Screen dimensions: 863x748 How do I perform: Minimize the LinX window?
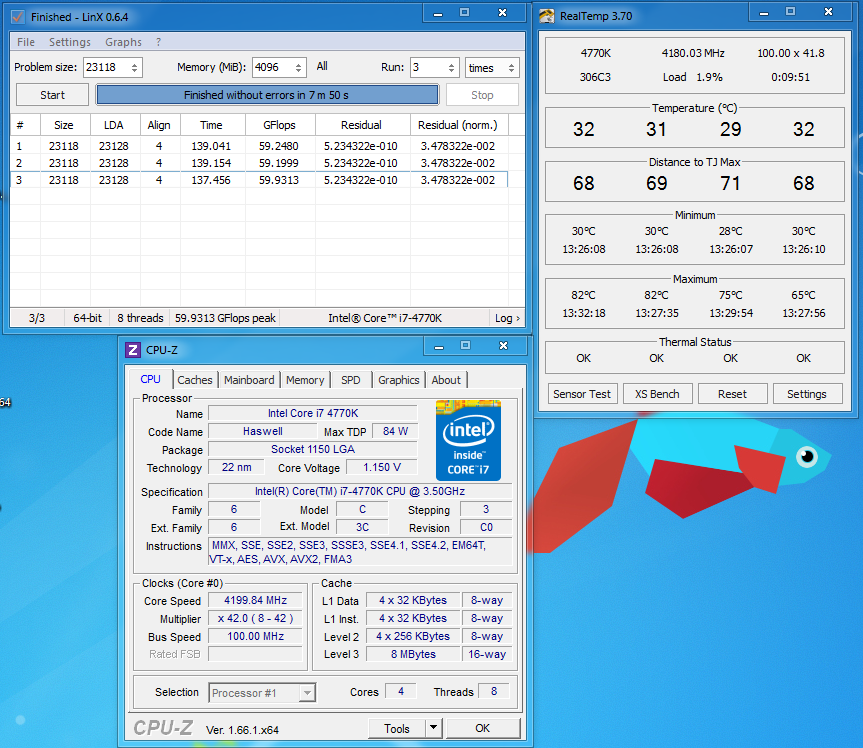[438, 13]
